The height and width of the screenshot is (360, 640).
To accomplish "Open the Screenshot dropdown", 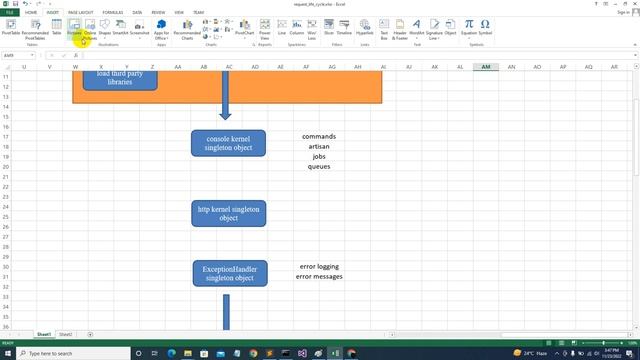I will click(x=139, y=29).
